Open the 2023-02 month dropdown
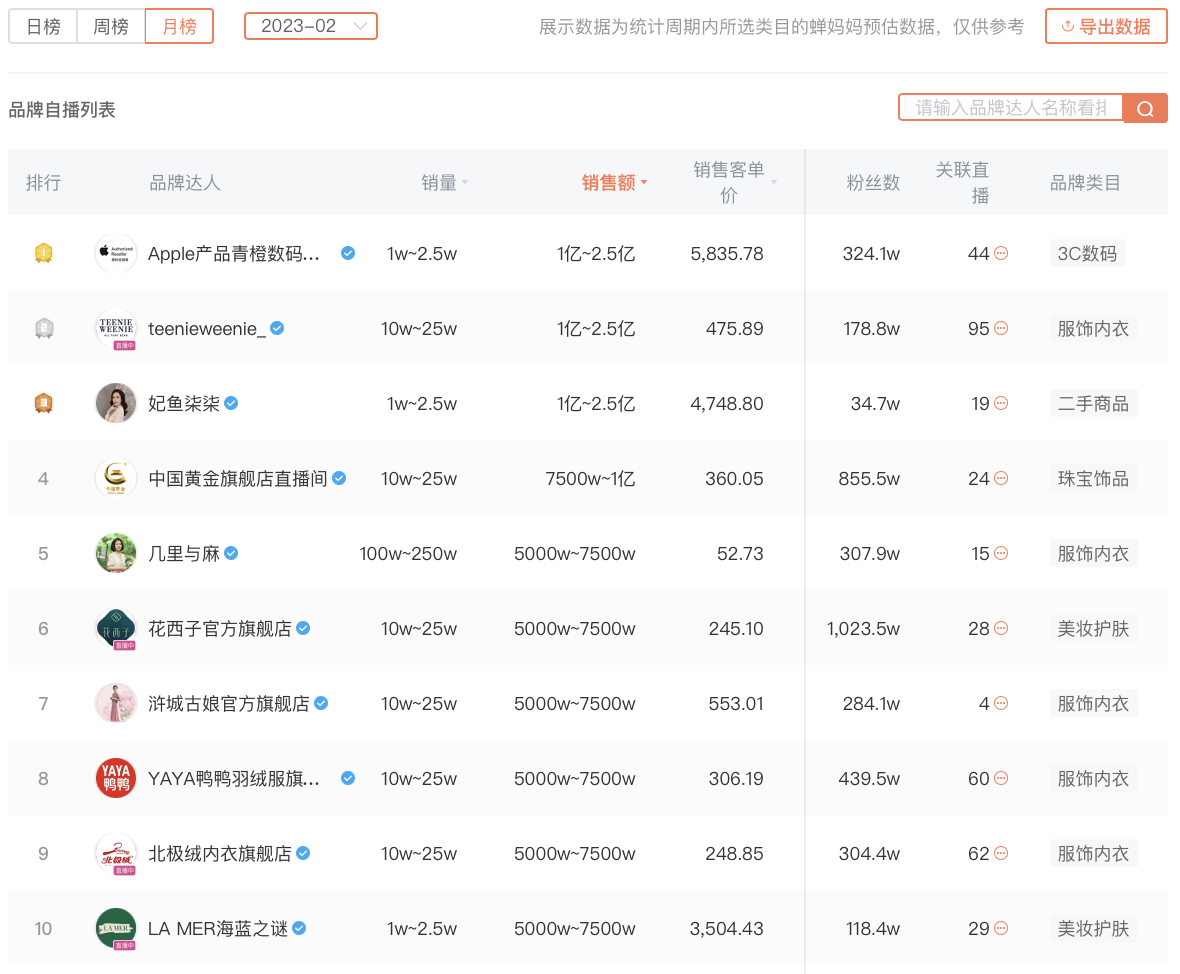 [311, 27]
